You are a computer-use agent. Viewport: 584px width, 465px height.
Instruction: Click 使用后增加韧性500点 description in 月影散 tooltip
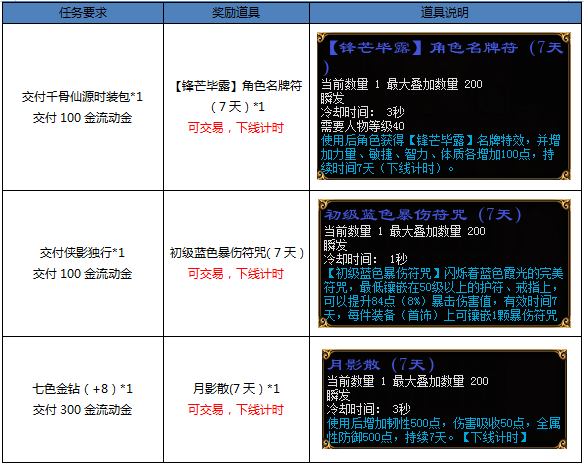point(383,423)
